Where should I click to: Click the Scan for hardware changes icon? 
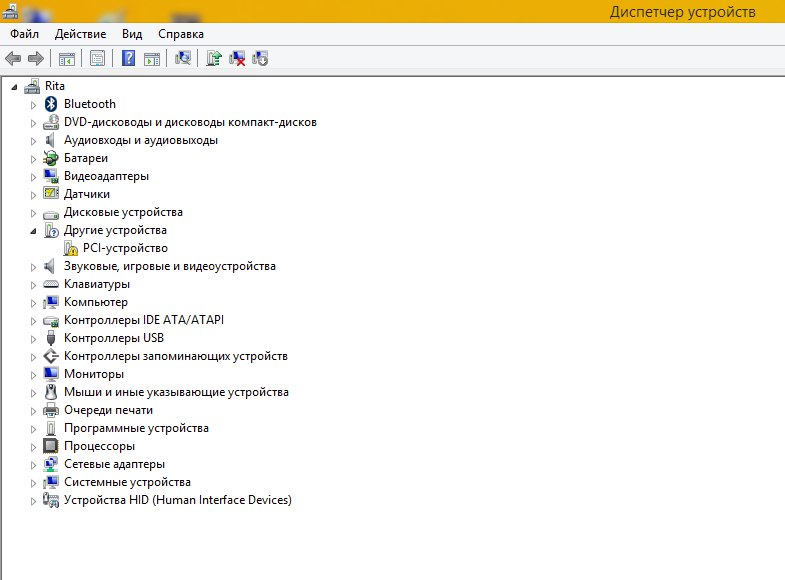(183, 59)
